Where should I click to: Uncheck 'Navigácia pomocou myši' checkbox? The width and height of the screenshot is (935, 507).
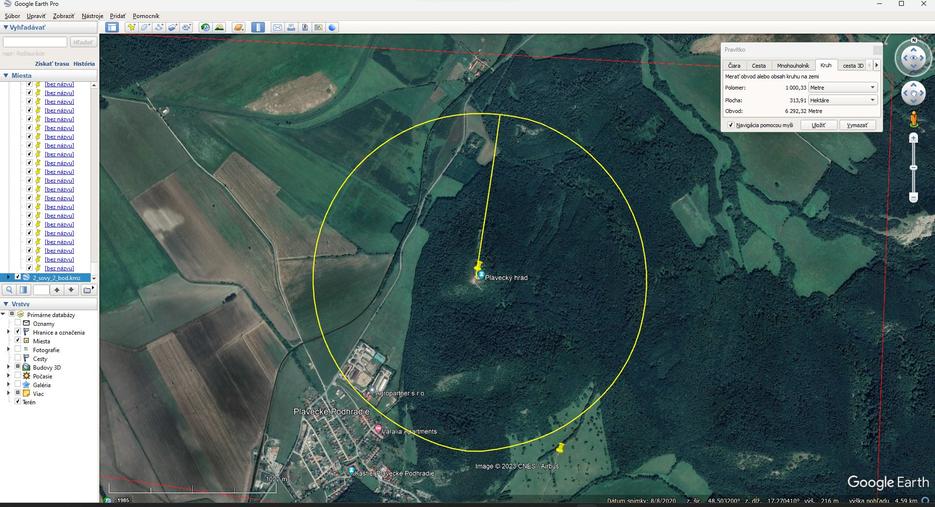[730, 125]
